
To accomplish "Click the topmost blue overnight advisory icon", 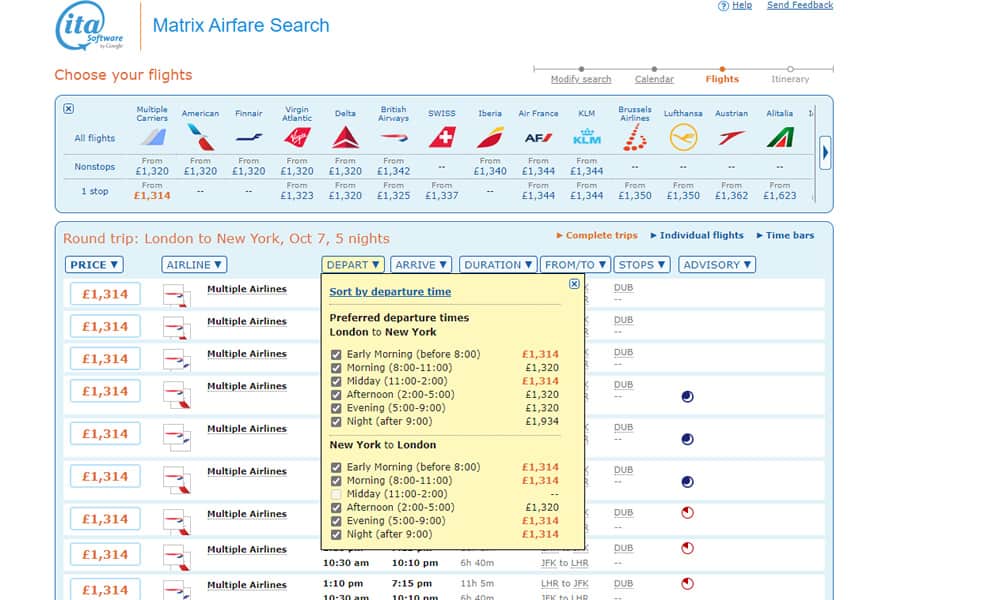I will [x=687, y=397].
